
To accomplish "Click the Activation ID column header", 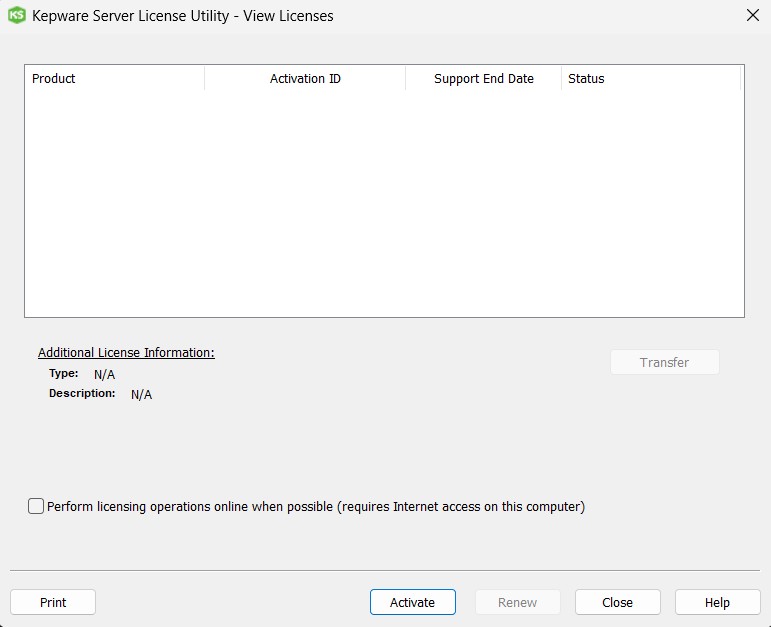I will (x=305, y=79).
